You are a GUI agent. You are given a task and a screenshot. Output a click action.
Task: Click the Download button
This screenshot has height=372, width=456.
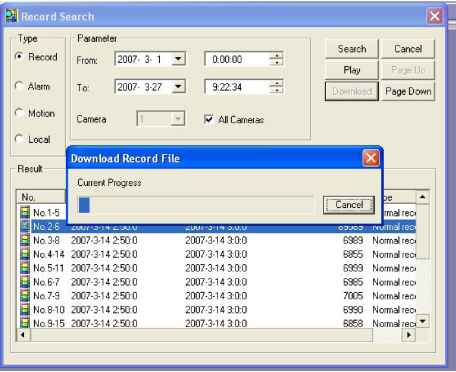(x=352, y=91)
